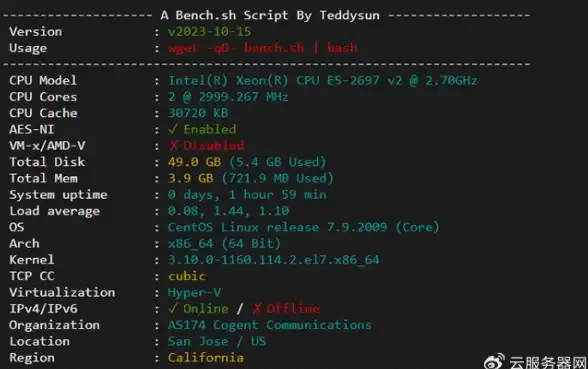Click the 30720 KB cache value
Viewport: 588px width, 369px height.
coord(198,113)
